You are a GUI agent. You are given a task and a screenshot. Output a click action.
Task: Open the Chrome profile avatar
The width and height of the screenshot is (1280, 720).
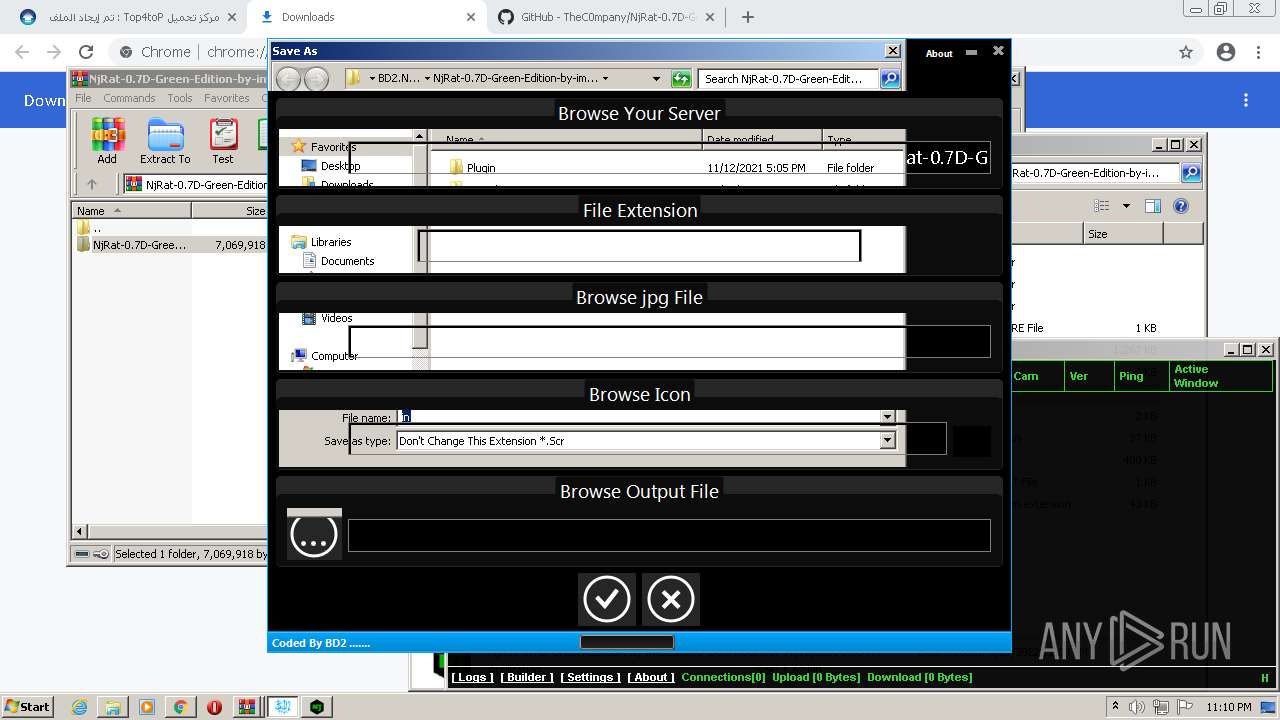pyautogui.click(x=1226, y=52)
